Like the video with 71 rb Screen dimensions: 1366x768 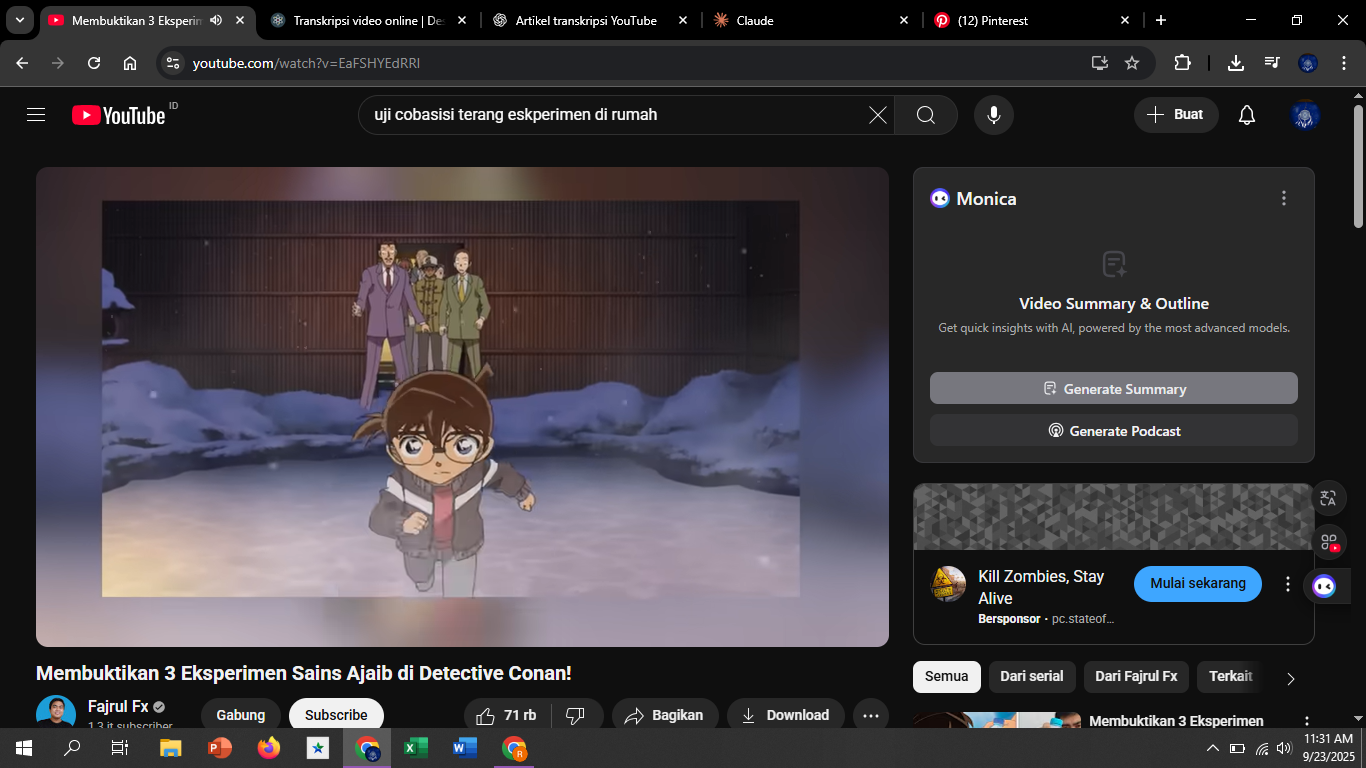tap(506, 715)
